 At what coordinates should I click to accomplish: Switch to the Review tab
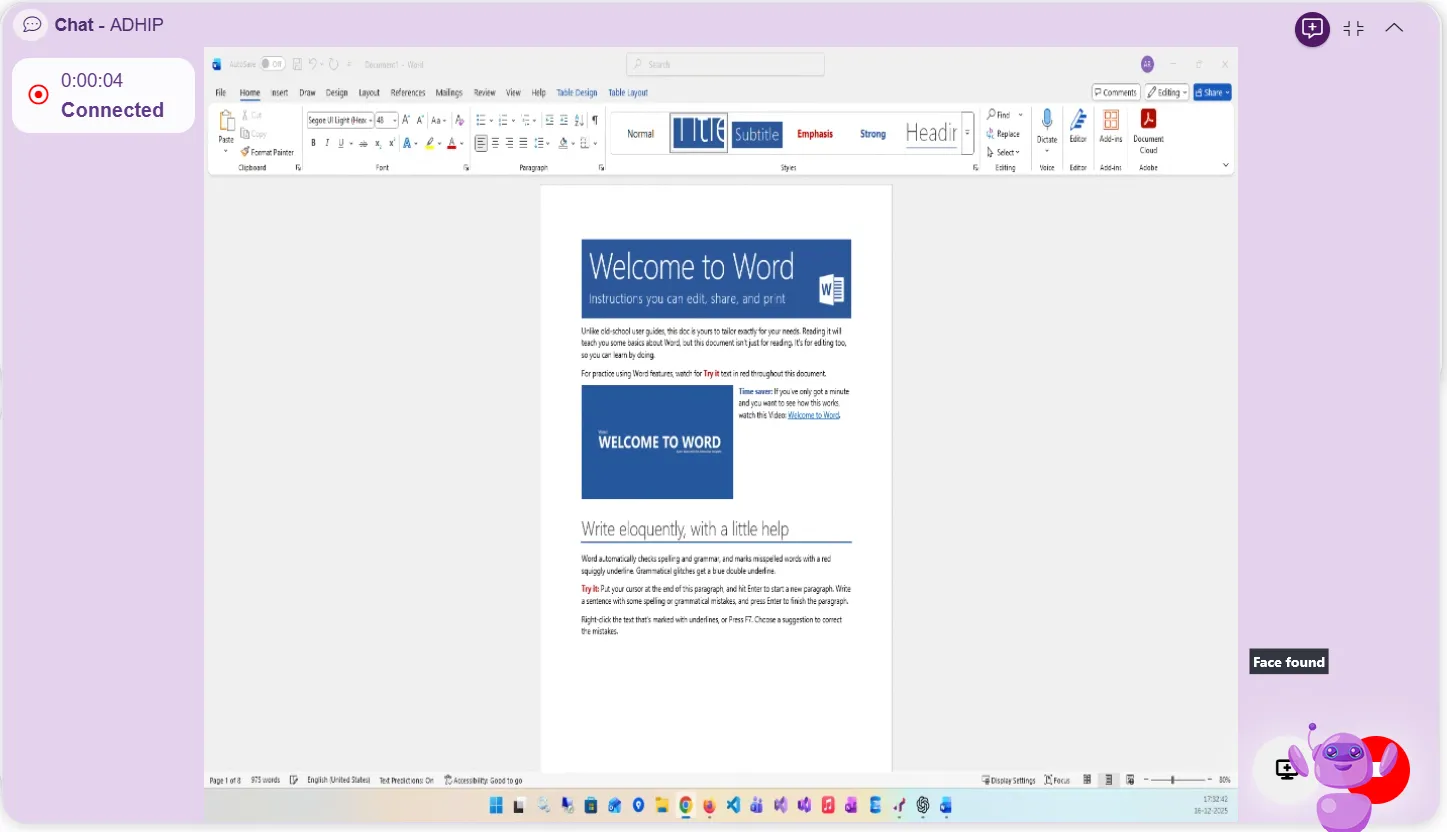pyautogui.click(x=485, y=93)
